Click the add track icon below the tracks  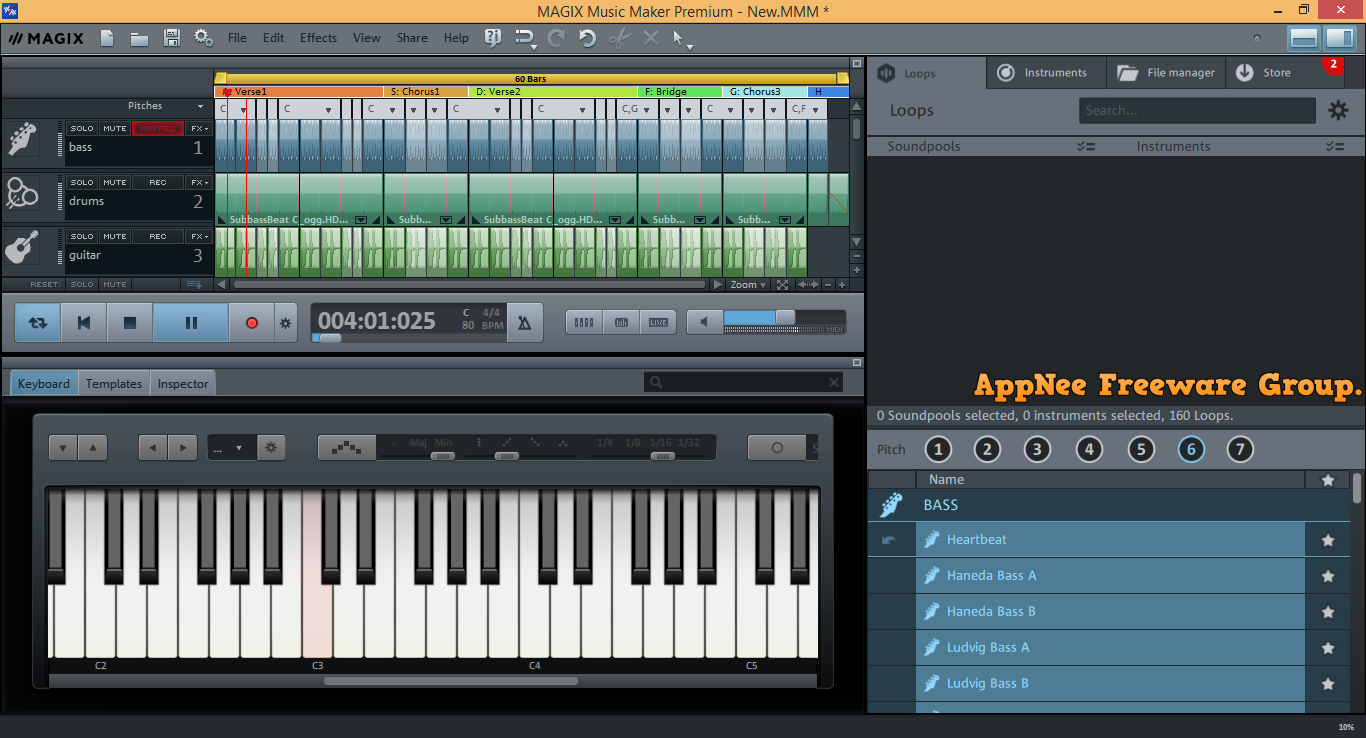tap(194, 285)
